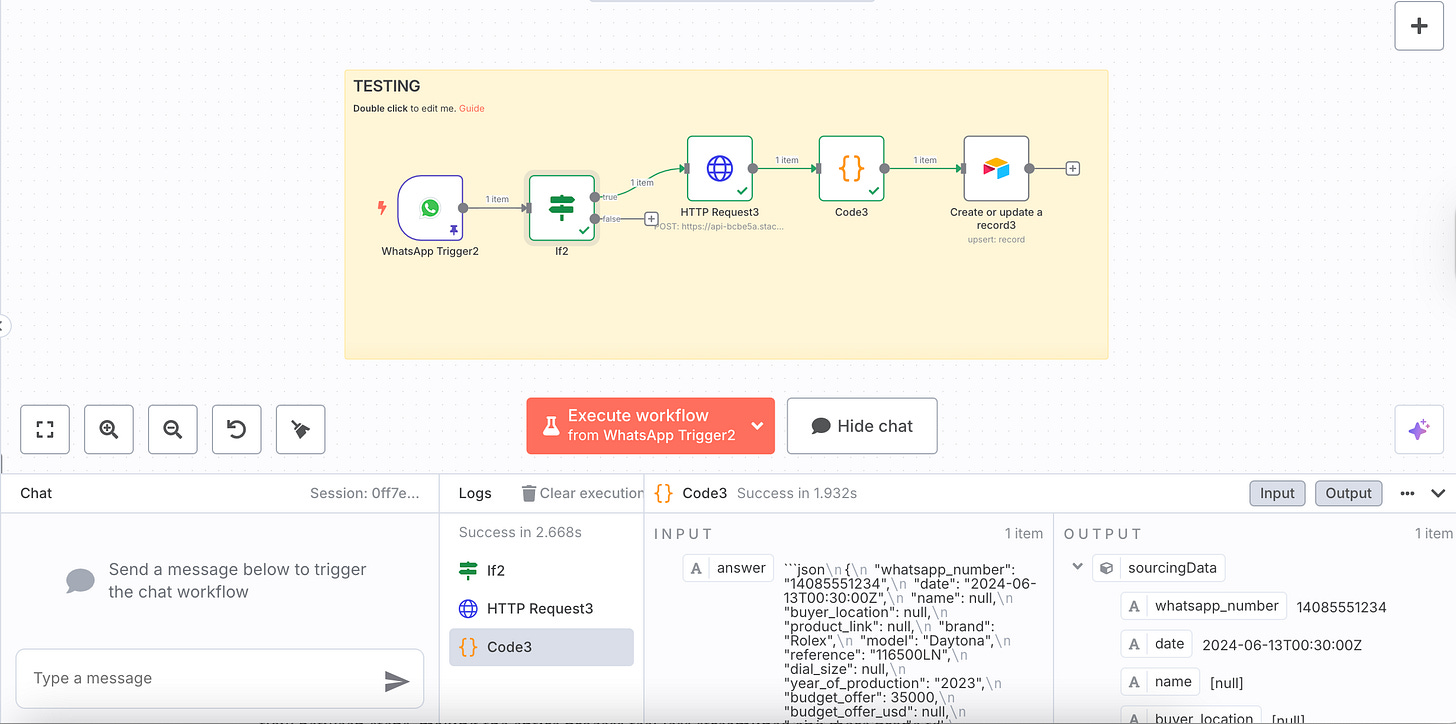Hide the chat panel
Screen dimensions: 1456x724
coord(862,426)
